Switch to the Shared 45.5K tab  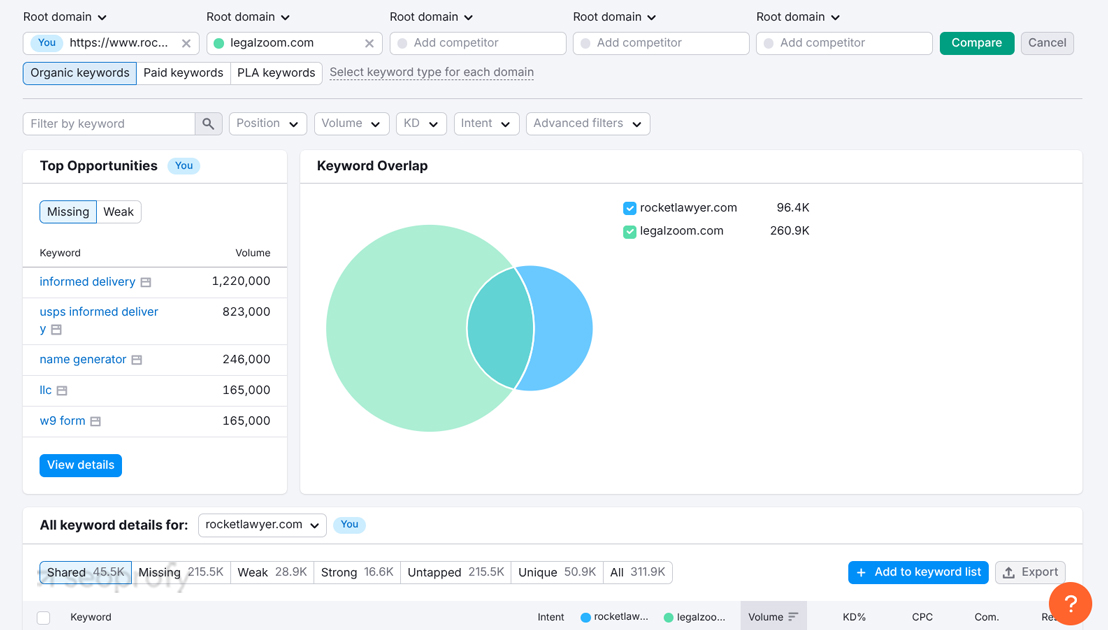86,572
